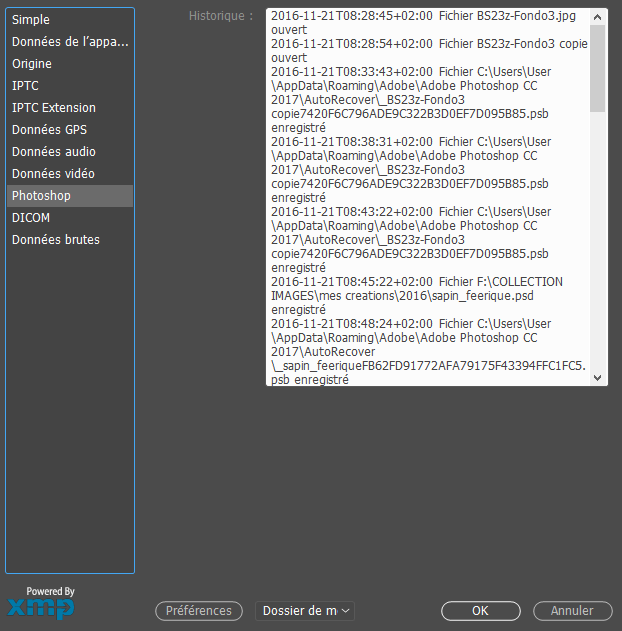Click the history scrollbar up arrow

[x=598, y=17]
